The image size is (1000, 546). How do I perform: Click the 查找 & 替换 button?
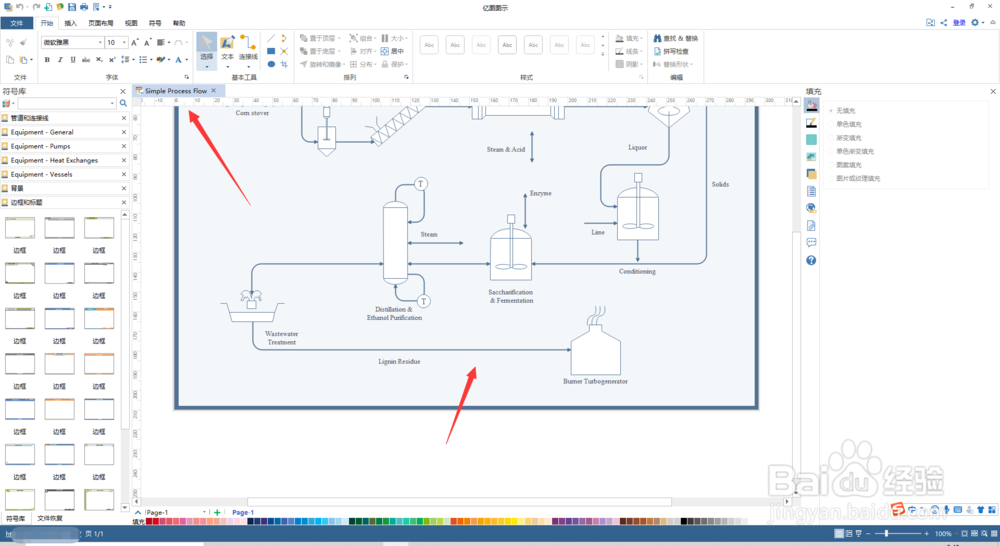tap(675, 38)
